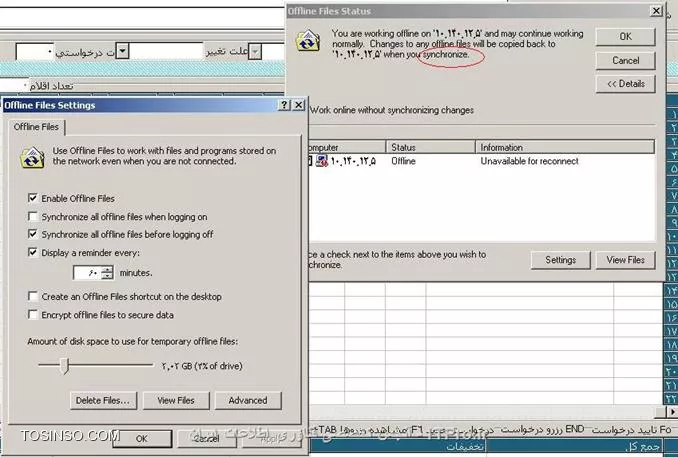
Task: Tick the checkbox beside computer ۱۰.۱۴۰.۱۲.۵ row
Action: [x=310, y=161]
